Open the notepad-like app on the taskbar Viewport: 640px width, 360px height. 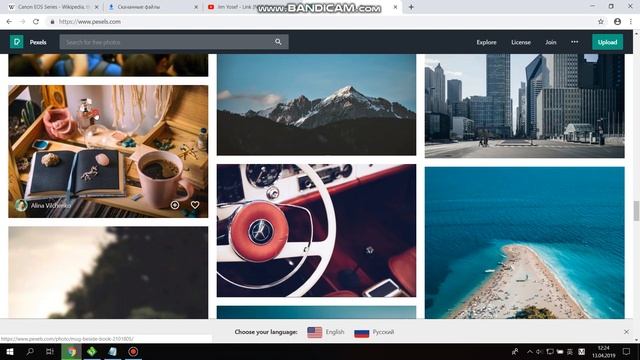(113, 351)
